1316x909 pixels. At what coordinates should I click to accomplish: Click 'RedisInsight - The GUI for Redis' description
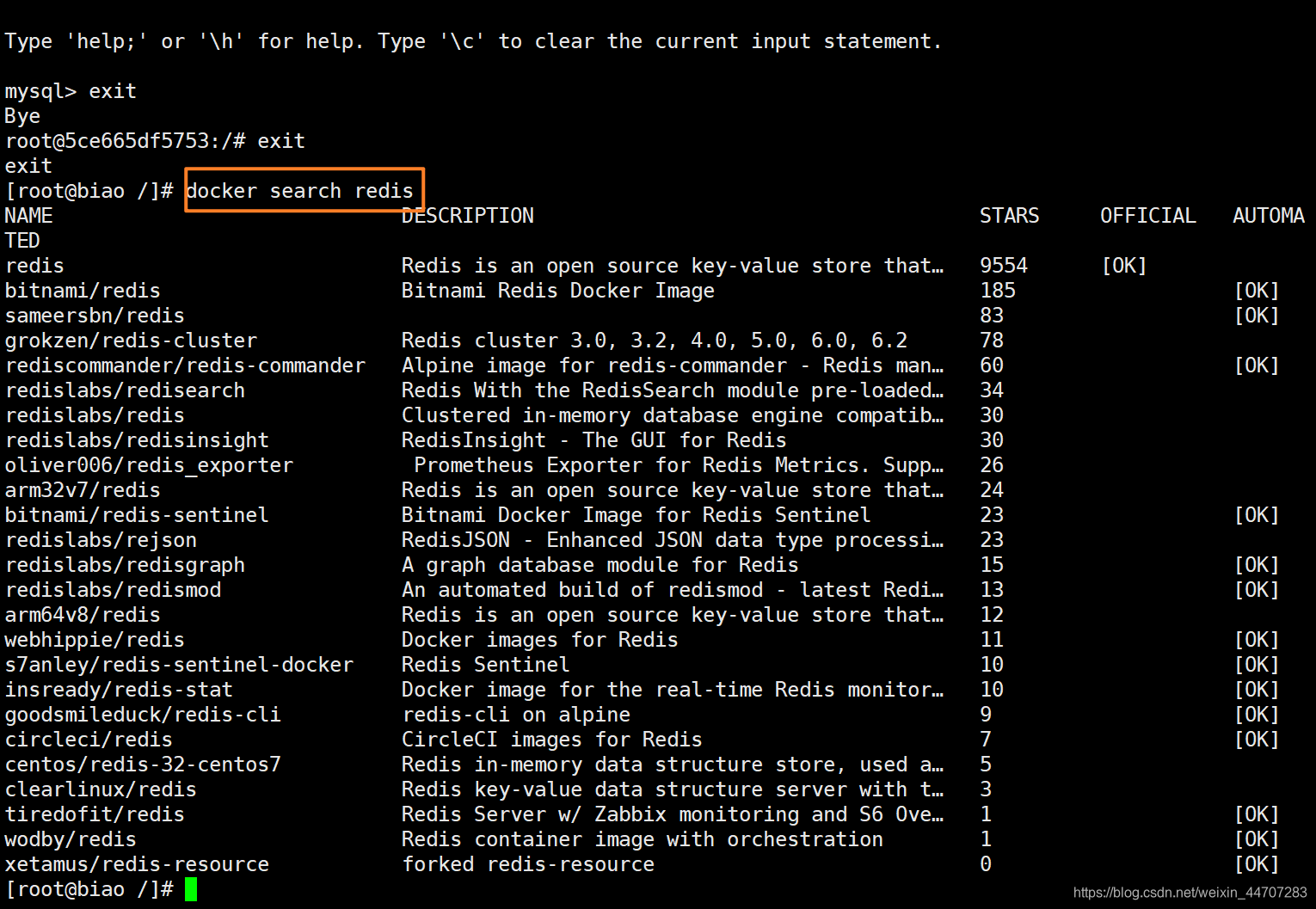coord(593,440)
